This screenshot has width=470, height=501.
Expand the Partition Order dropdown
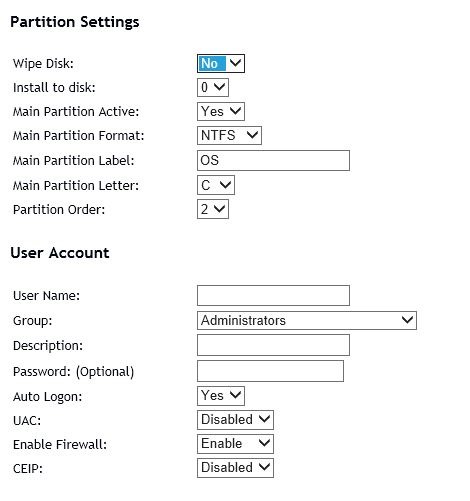tap(213, 209)
